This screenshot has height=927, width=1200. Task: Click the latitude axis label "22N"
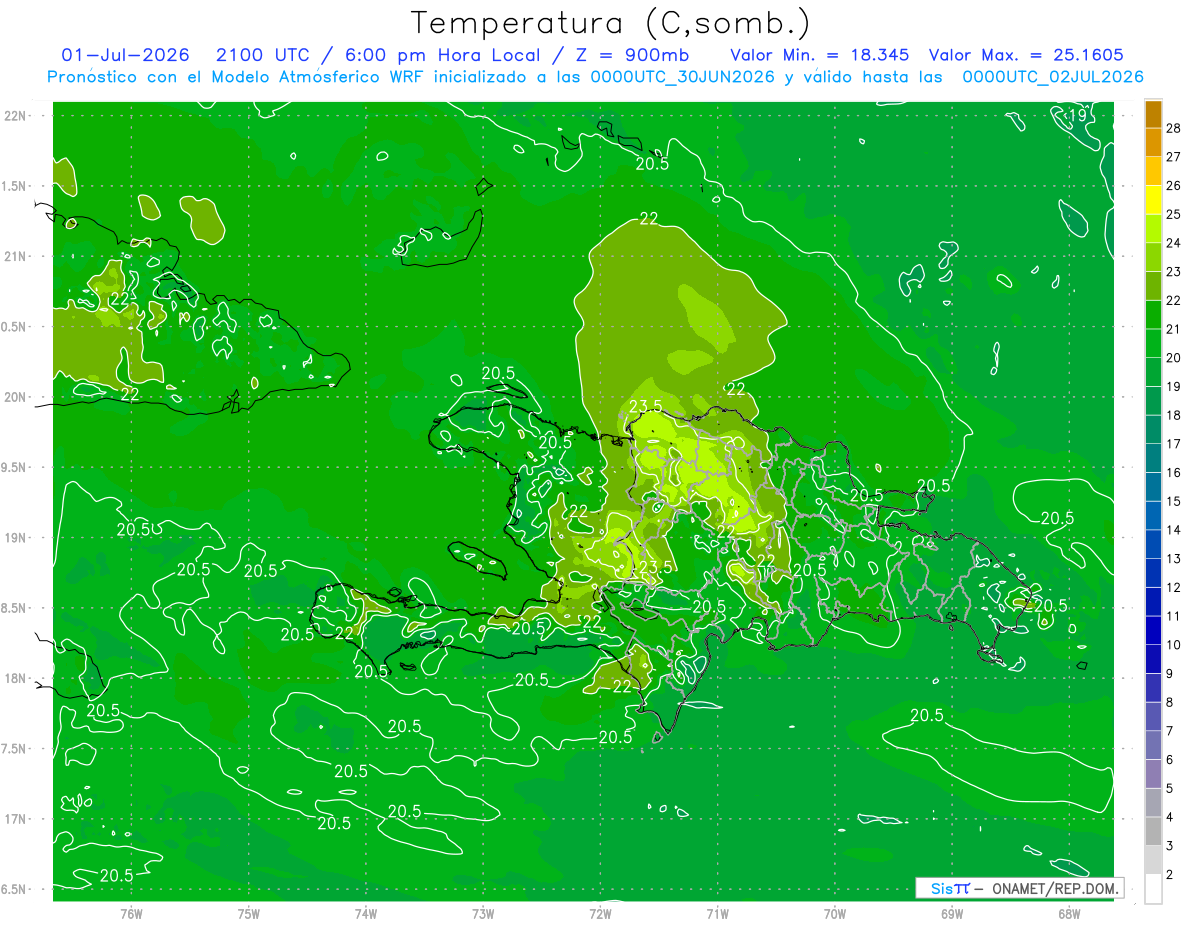click(16, 115)
